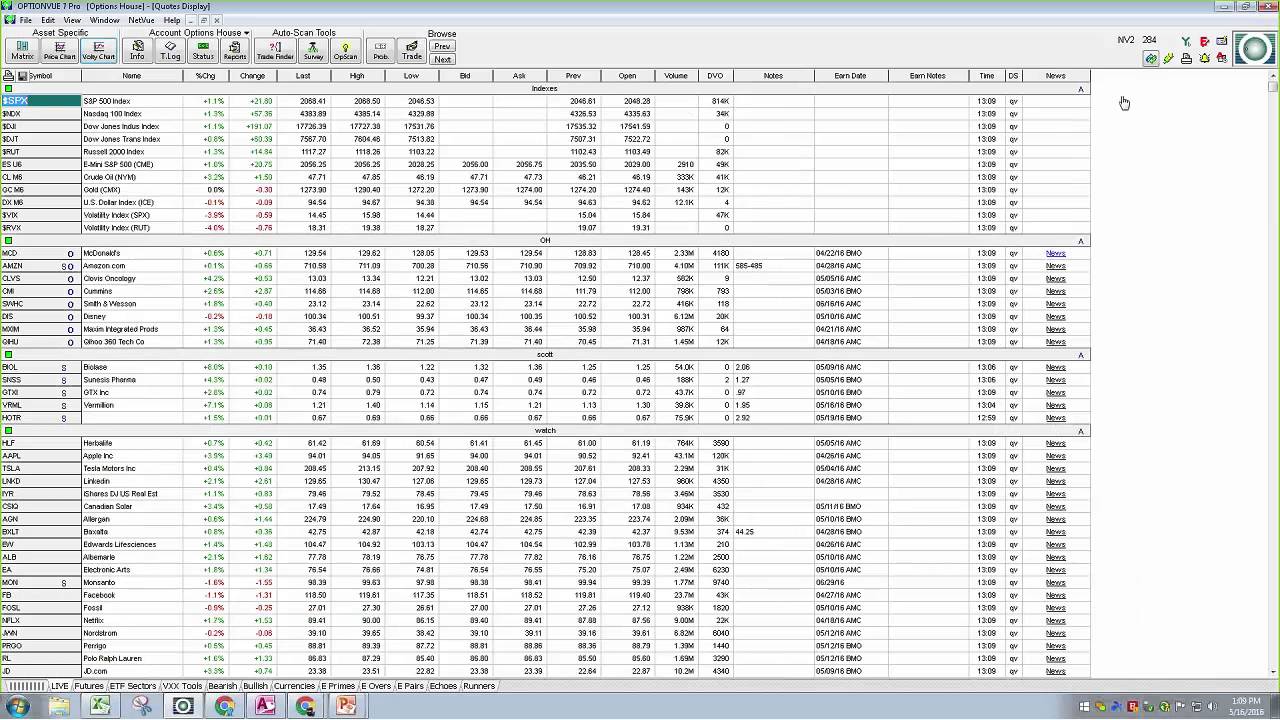Open the Account Options House dropdown
Image resolution: width=1280 pixels, height=720 pixels.
coord(198,33)
